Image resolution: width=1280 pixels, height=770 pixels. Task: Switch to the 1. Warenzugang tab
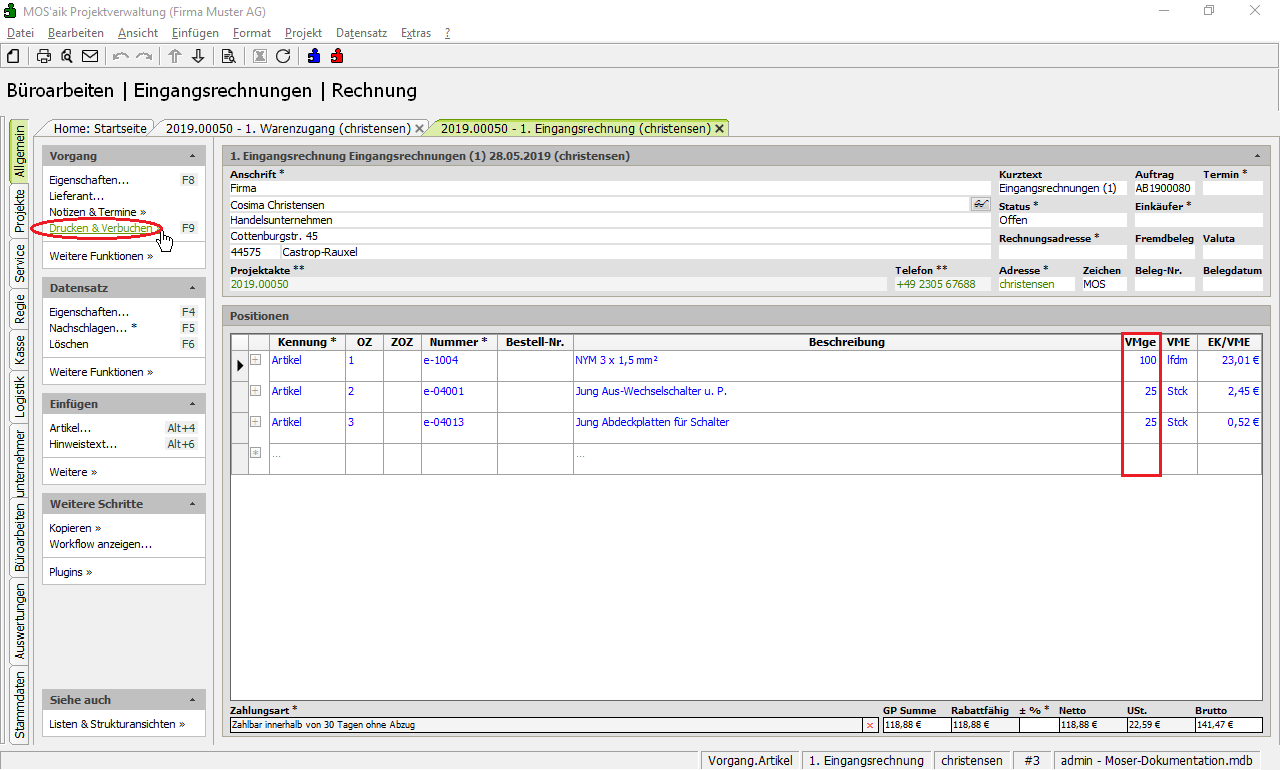pos(287,128)
